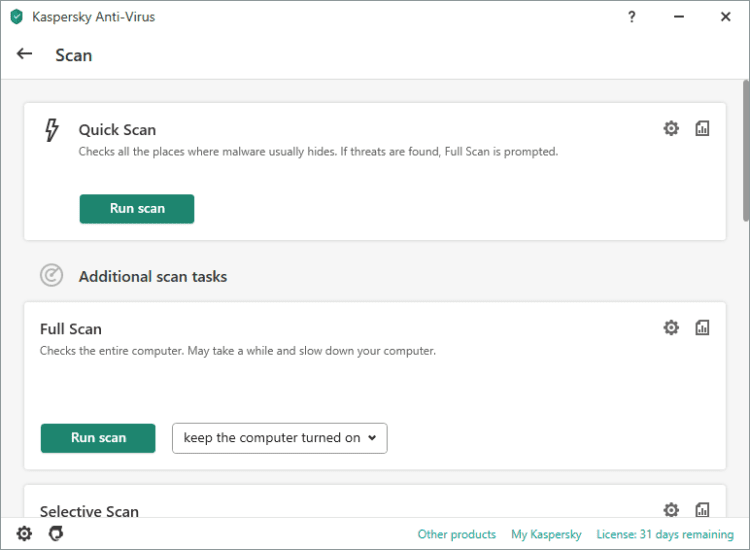This screenshot has height=550, width=750.
Task: Open settings gear in bottom bar
Action: [24, 534]
